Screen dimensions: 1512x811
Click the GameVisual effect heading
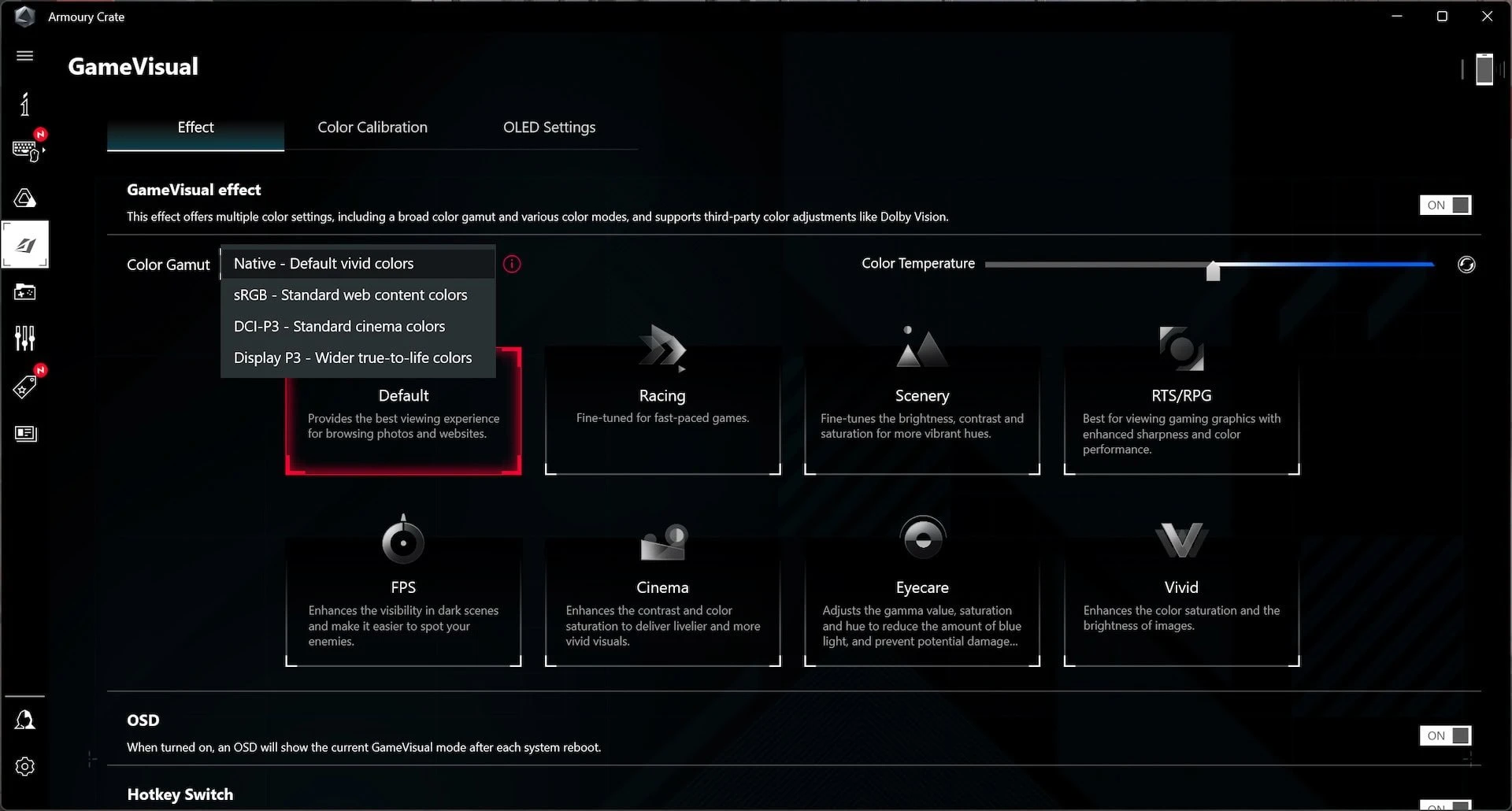coord(194,190)
